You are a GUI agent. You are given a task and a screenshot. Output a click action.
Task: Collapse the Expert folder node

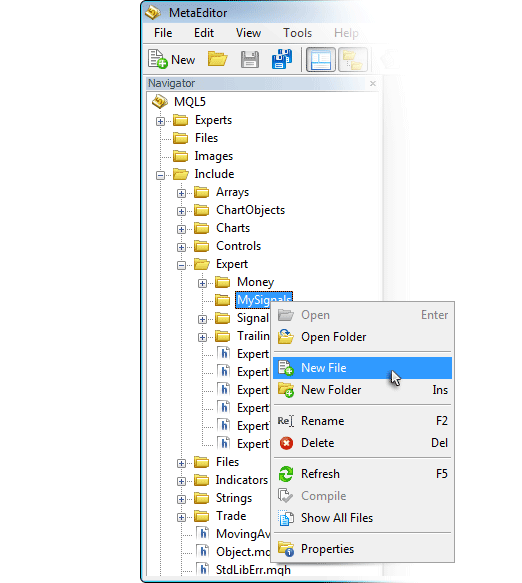[x=181, y=265]
